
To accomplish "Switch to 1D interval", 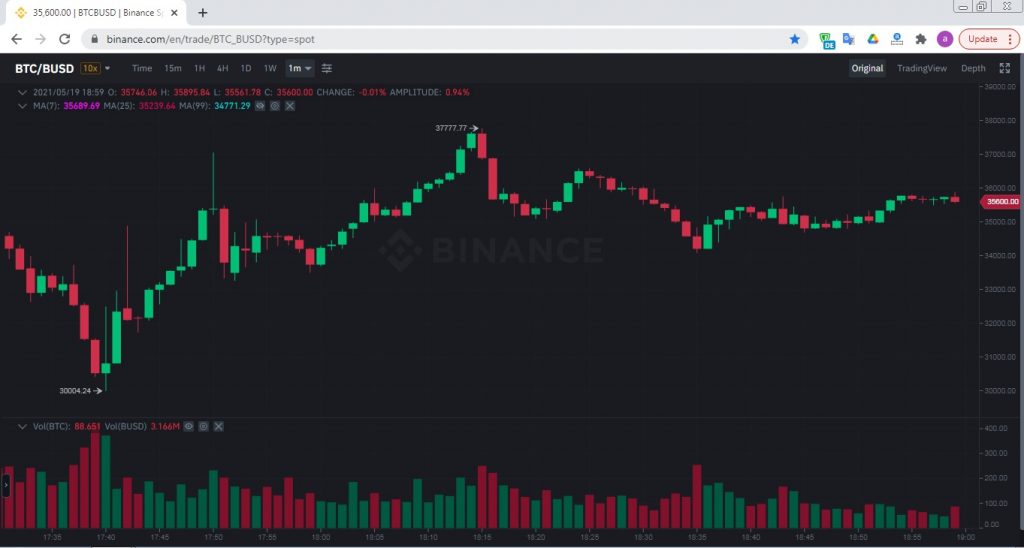I will [x=246, y=69].
